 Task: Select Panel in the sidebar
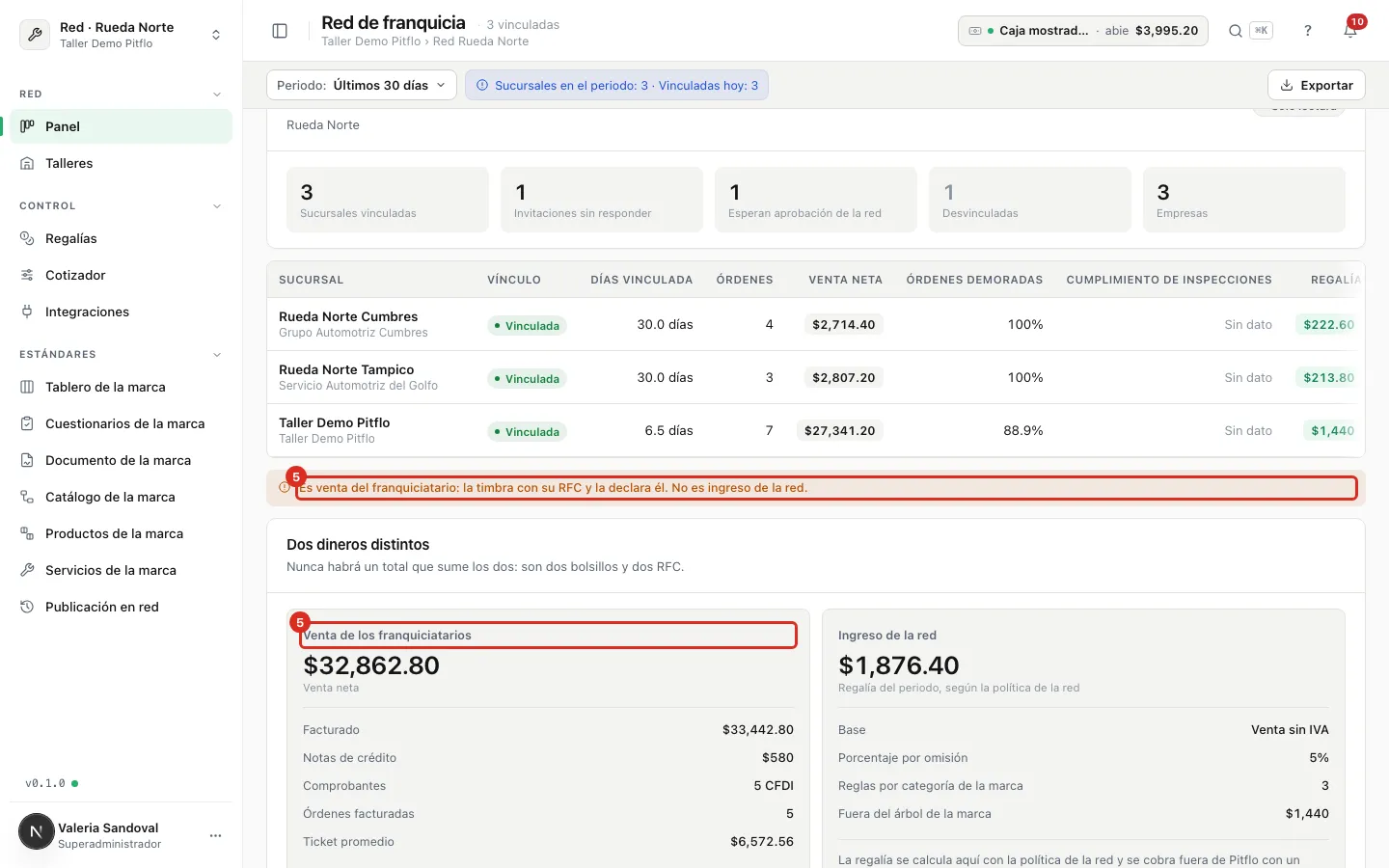(x=121, y=126)
